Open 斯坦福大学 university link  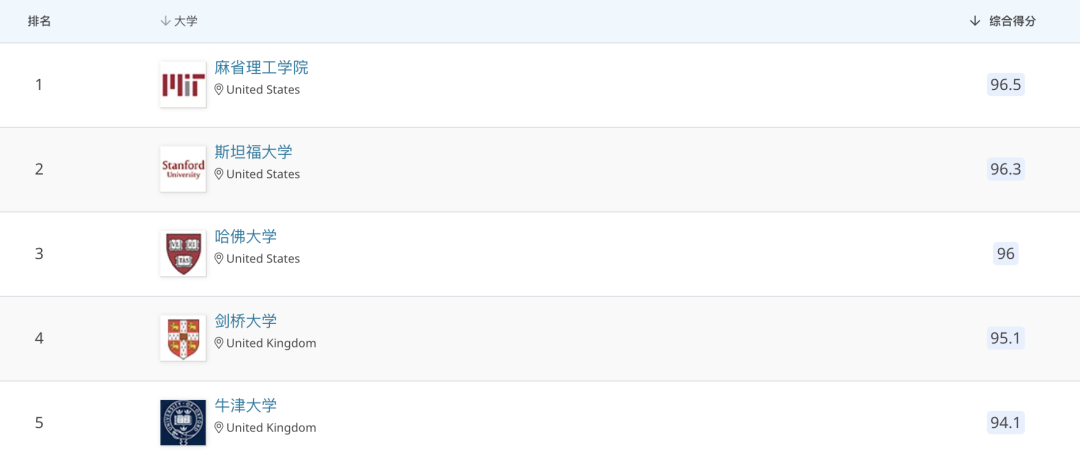(253, 152)
